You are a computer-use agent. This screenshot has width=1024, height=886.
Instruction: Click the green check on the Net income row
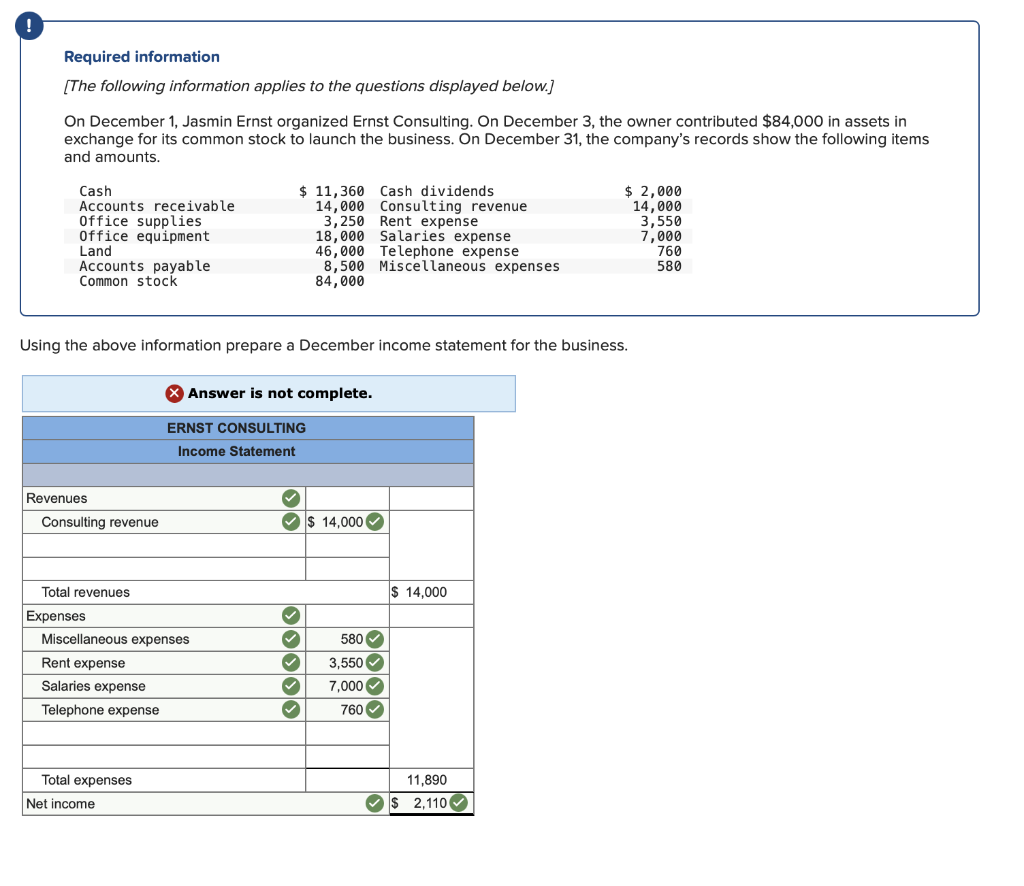click(374, 801)
